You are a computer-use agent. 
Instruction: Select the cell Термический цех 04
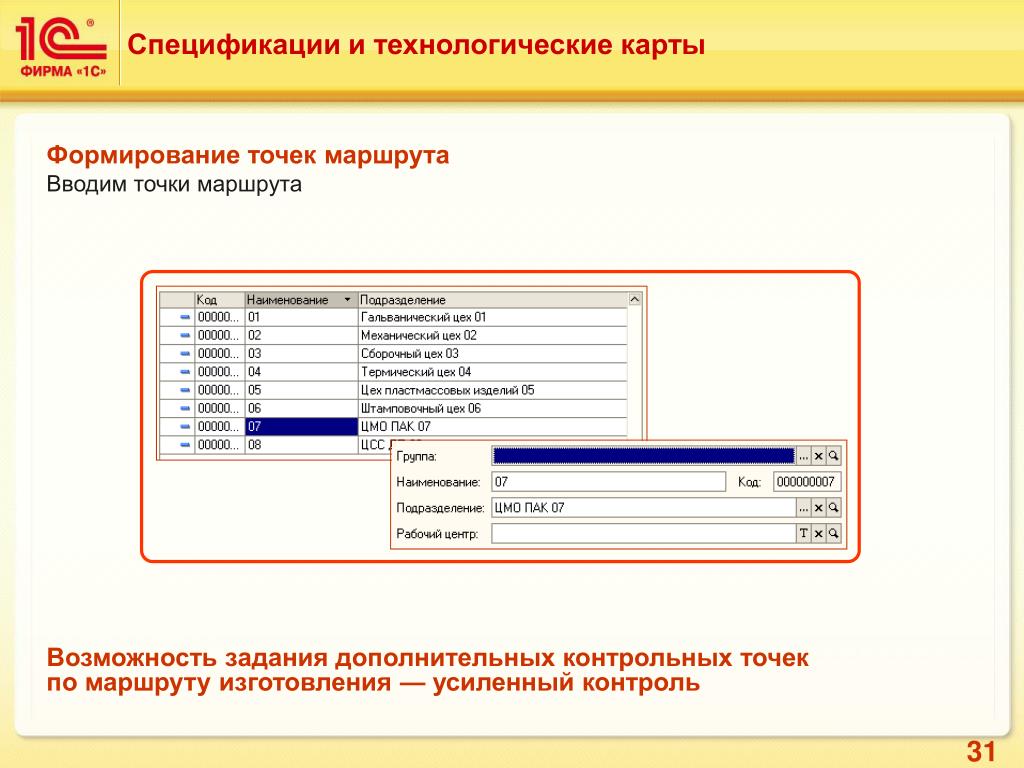point(492,372)
